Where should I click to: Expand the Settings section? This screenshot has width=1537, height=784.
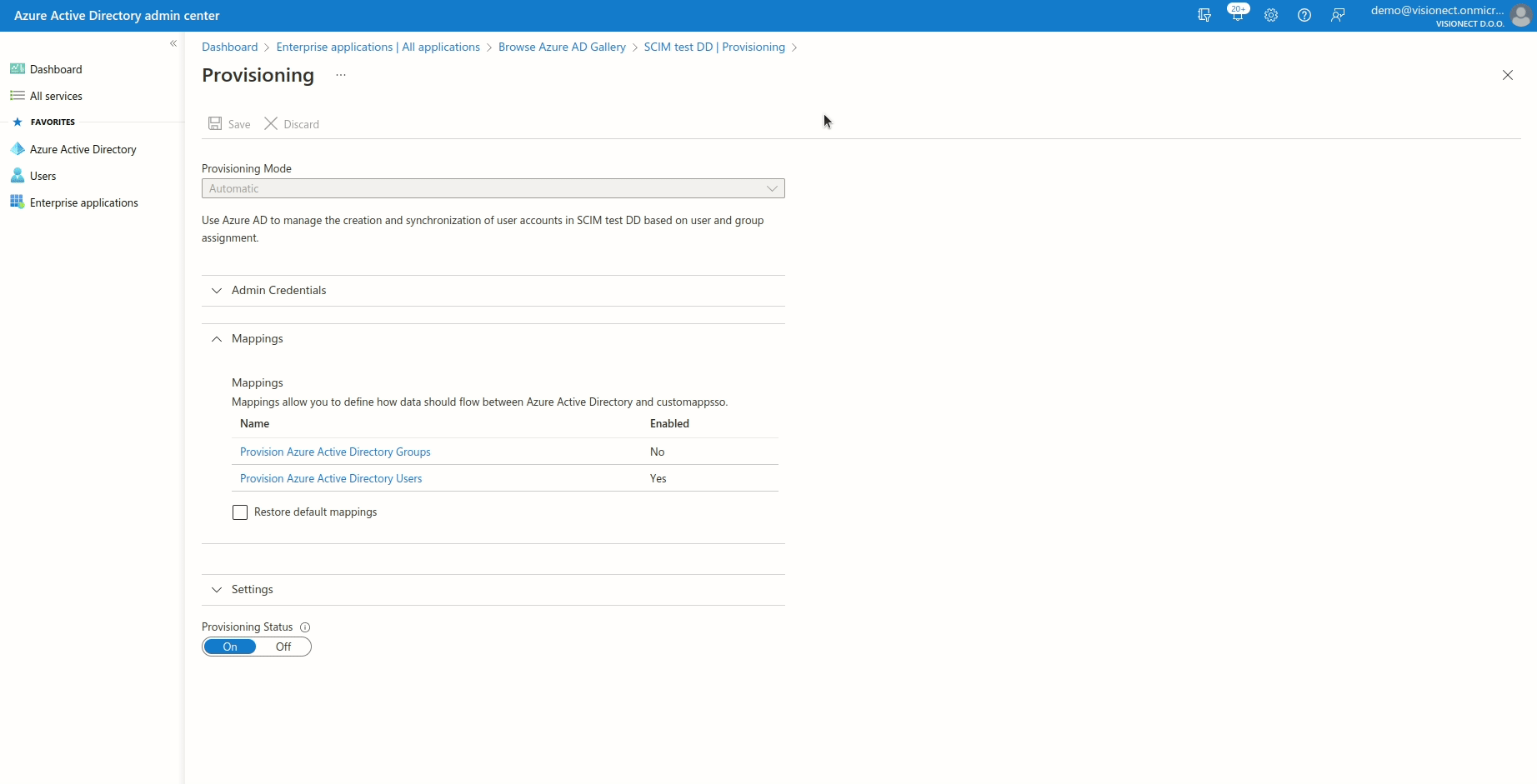coord(252,590)
